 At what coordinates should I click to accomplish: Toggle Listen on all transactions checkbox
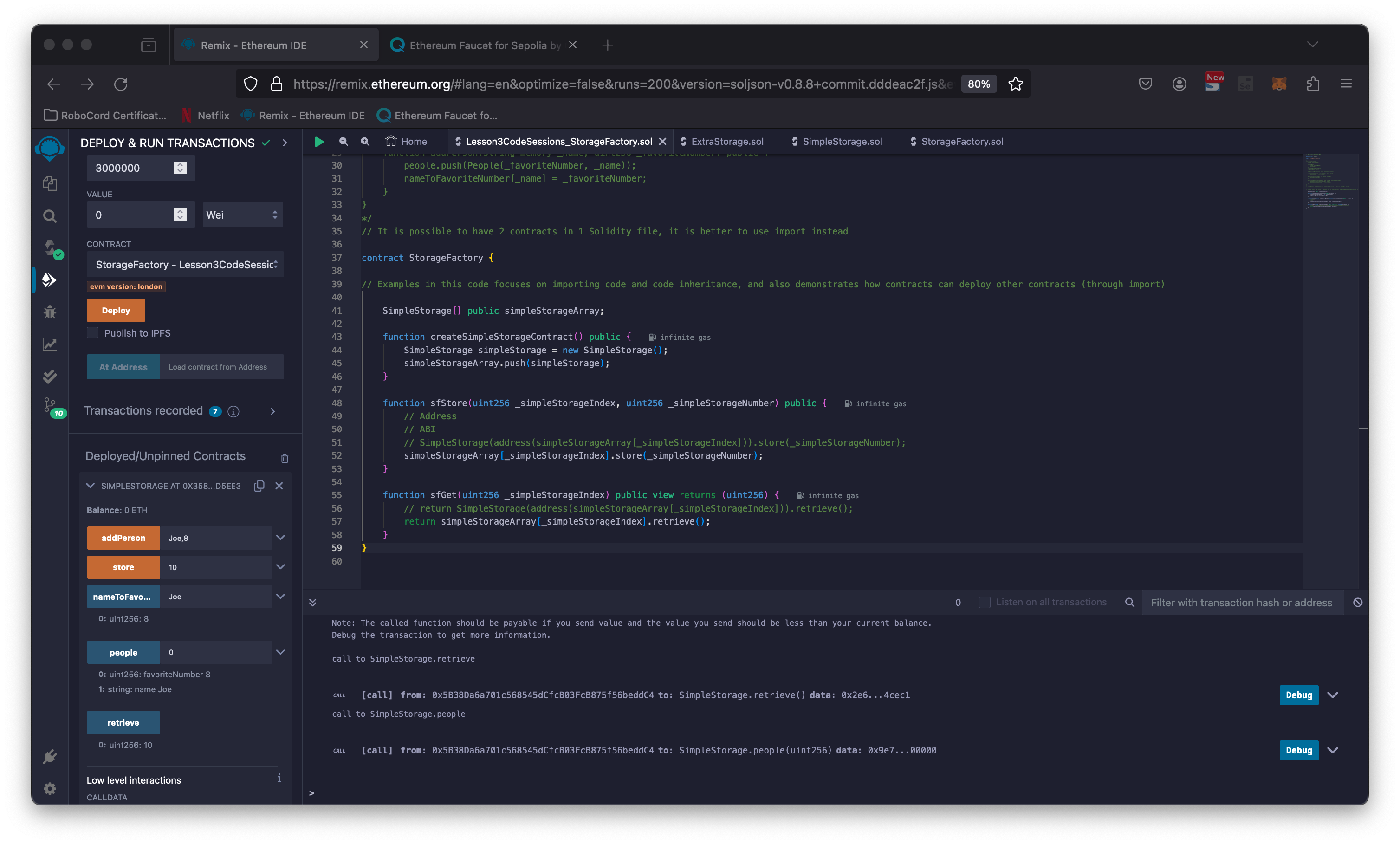(984, 602)
